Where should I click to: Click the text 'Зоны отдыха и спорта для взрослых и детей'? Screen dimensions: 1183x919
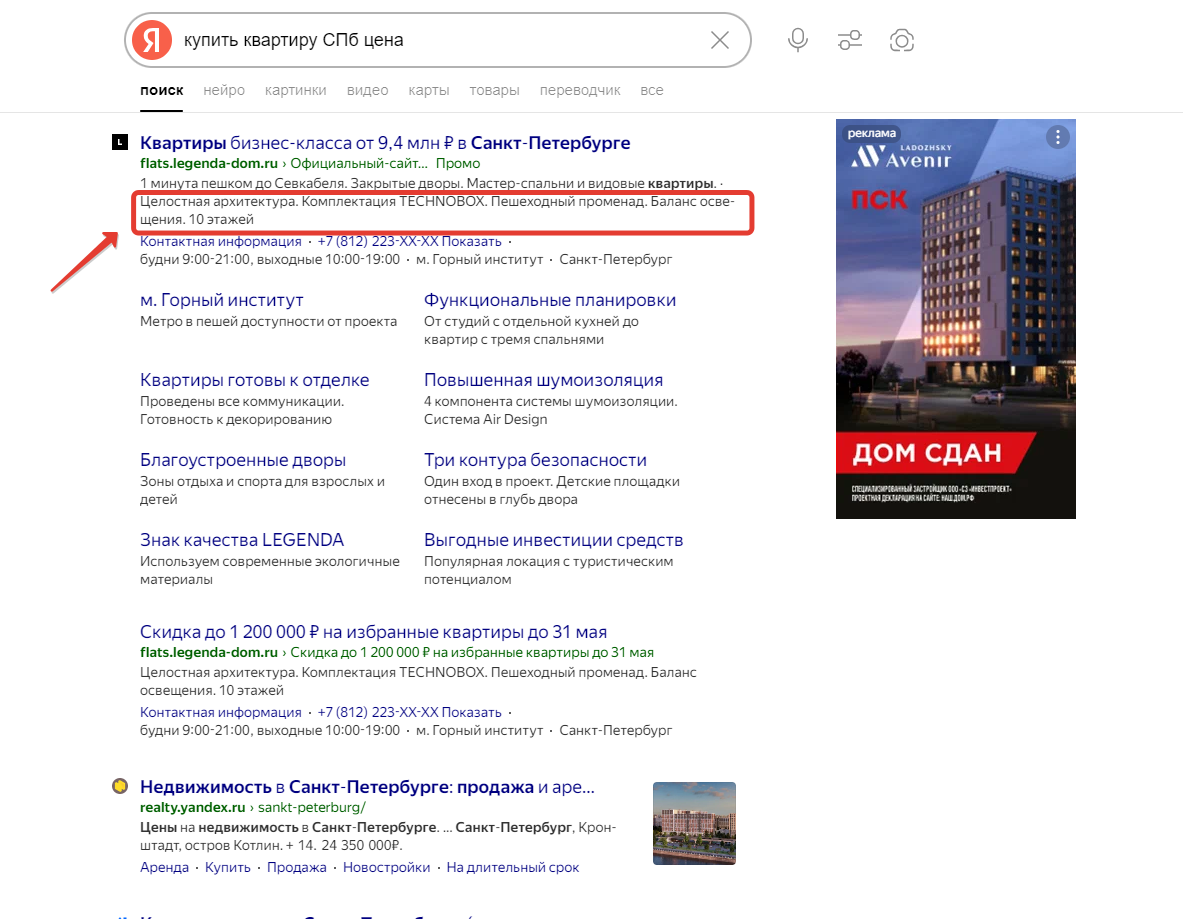pyautogui.click(x=263, y=490)
